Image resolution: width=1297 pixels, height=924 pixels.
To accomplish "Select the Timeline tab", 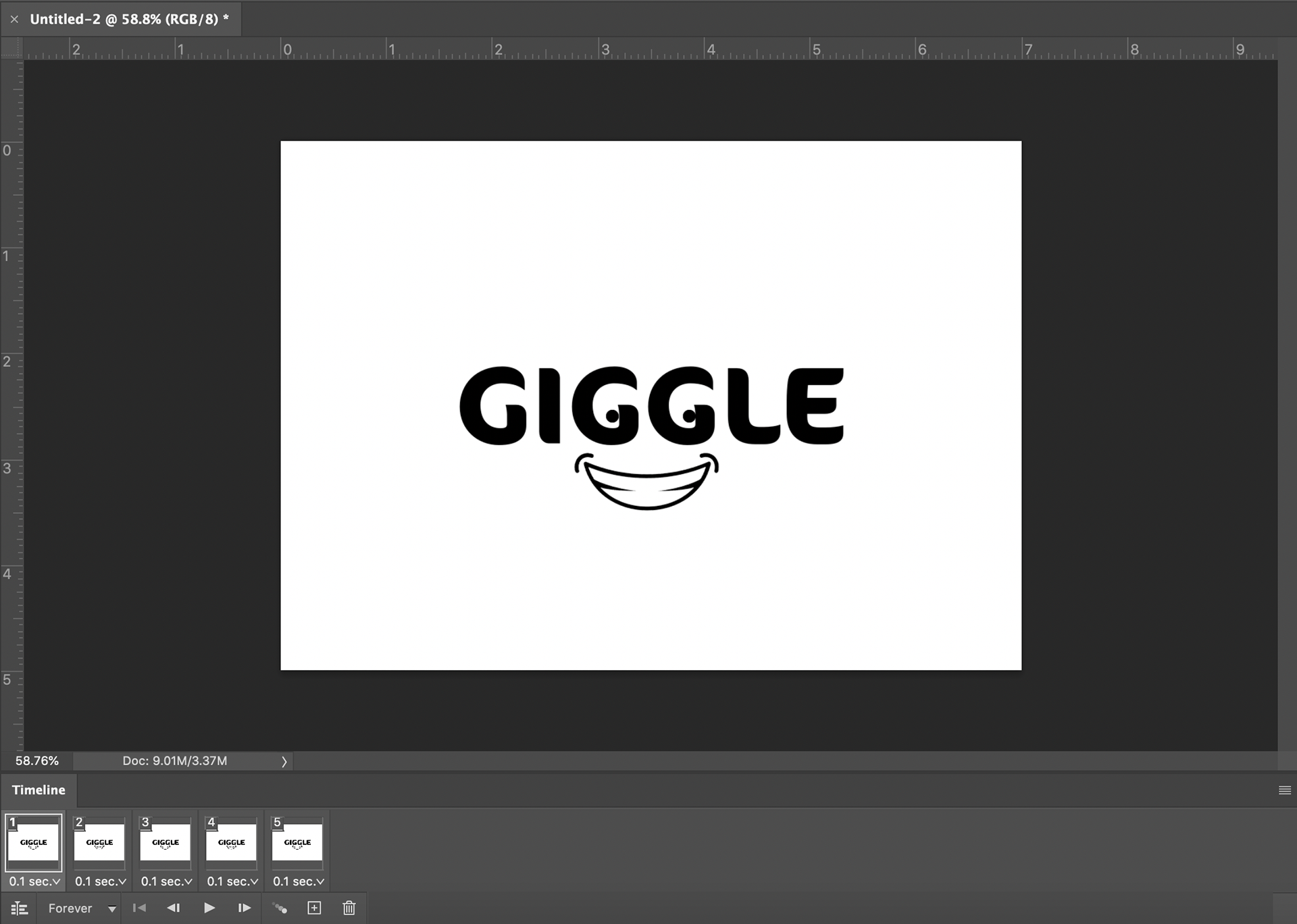I will [39, 790].
